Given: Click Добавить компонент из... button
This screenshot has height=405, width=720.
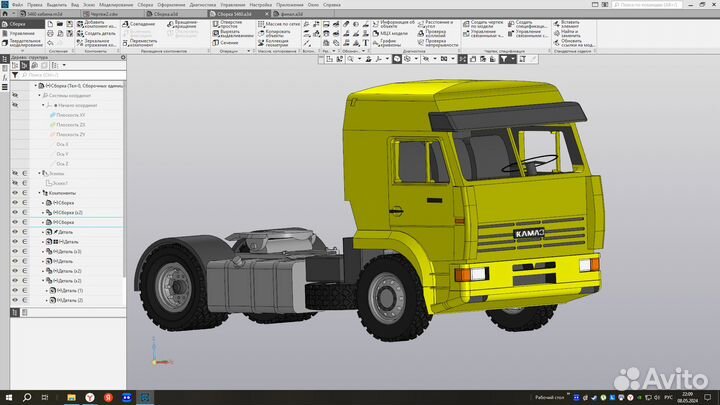Looking at the screenshot, I should coord(97,24).
